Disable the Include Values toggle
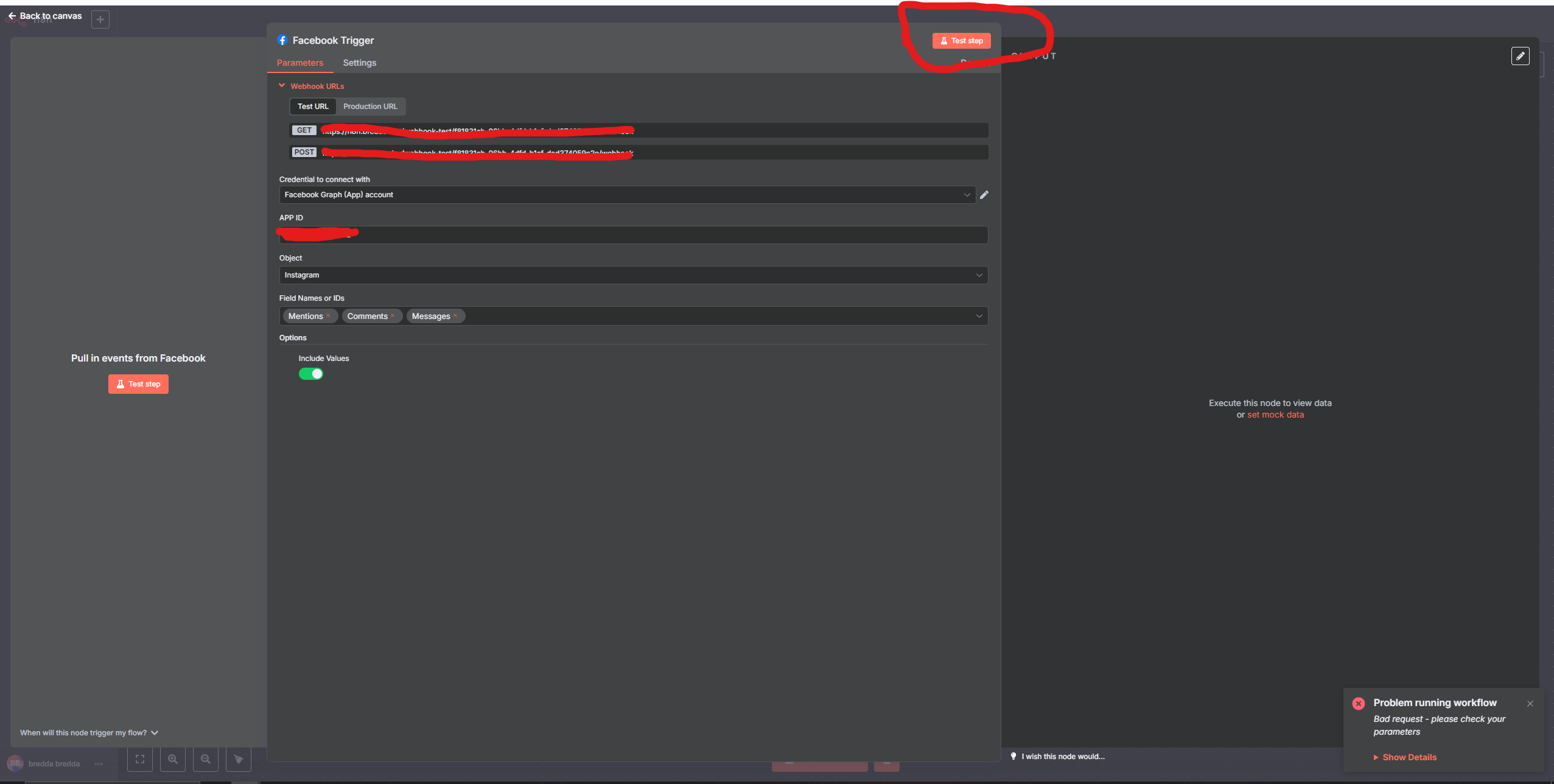The image size is (1554, 784). point(311,374)
